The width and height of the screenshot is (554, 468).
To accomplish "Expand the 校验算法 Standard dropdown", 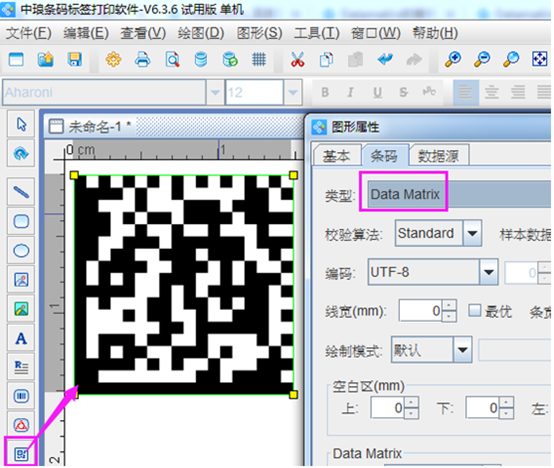I will pos(472,233).
